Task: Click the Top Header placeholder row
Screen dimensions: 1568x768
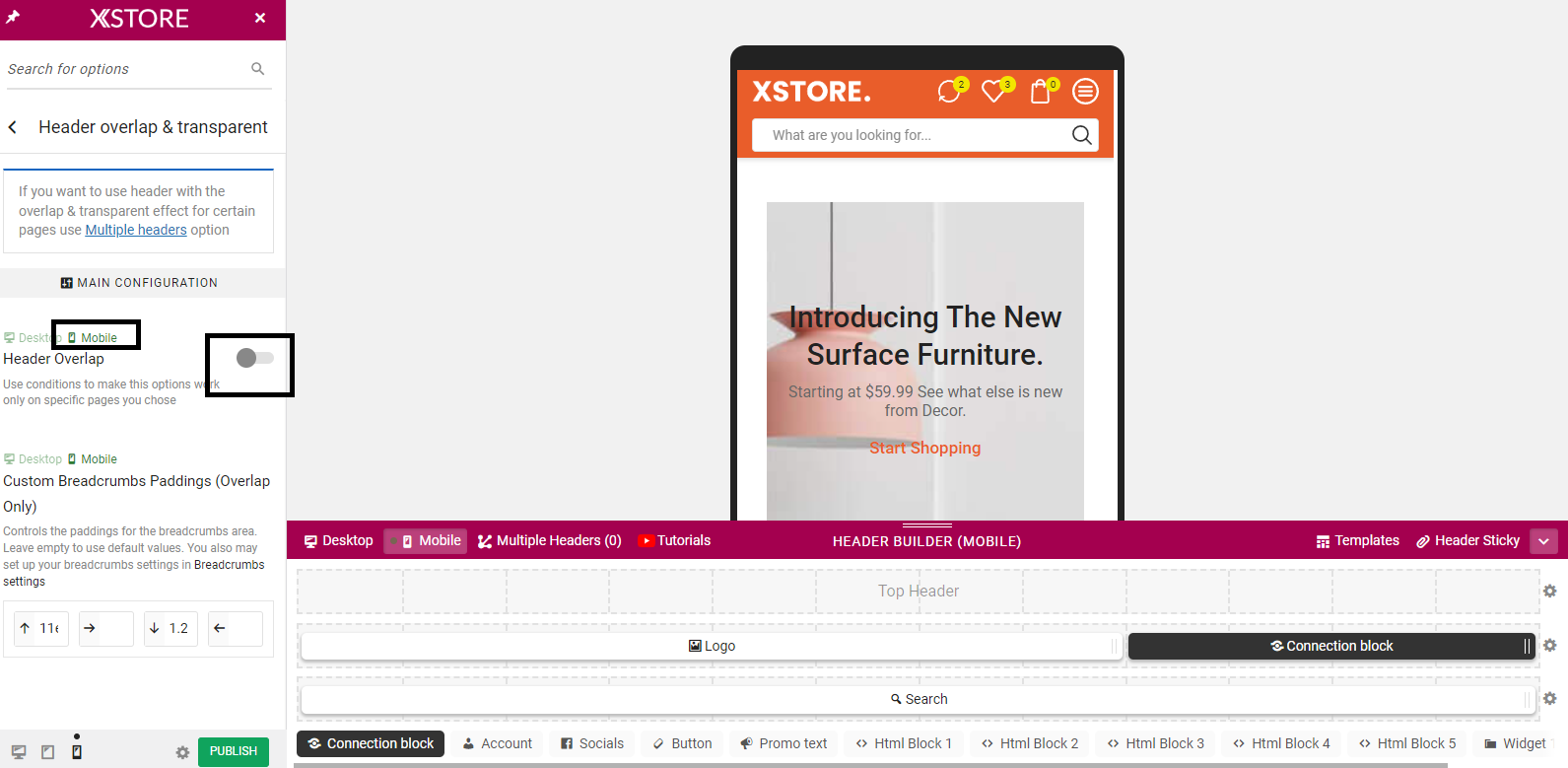Action: pos(919,591)
